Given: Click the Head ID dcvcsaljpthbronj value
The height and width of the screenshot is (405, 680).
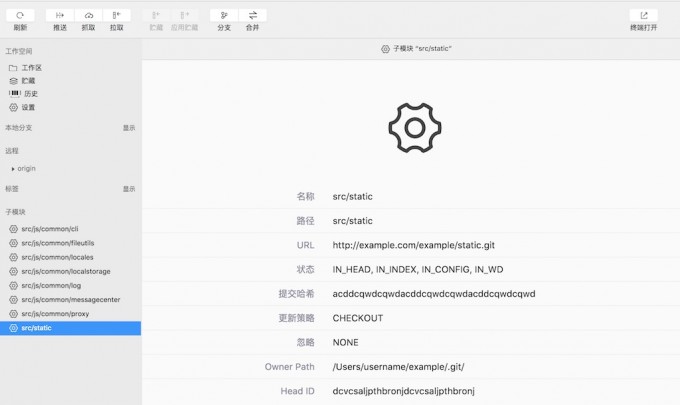Looking at the screenshot, I should (404, 391).
